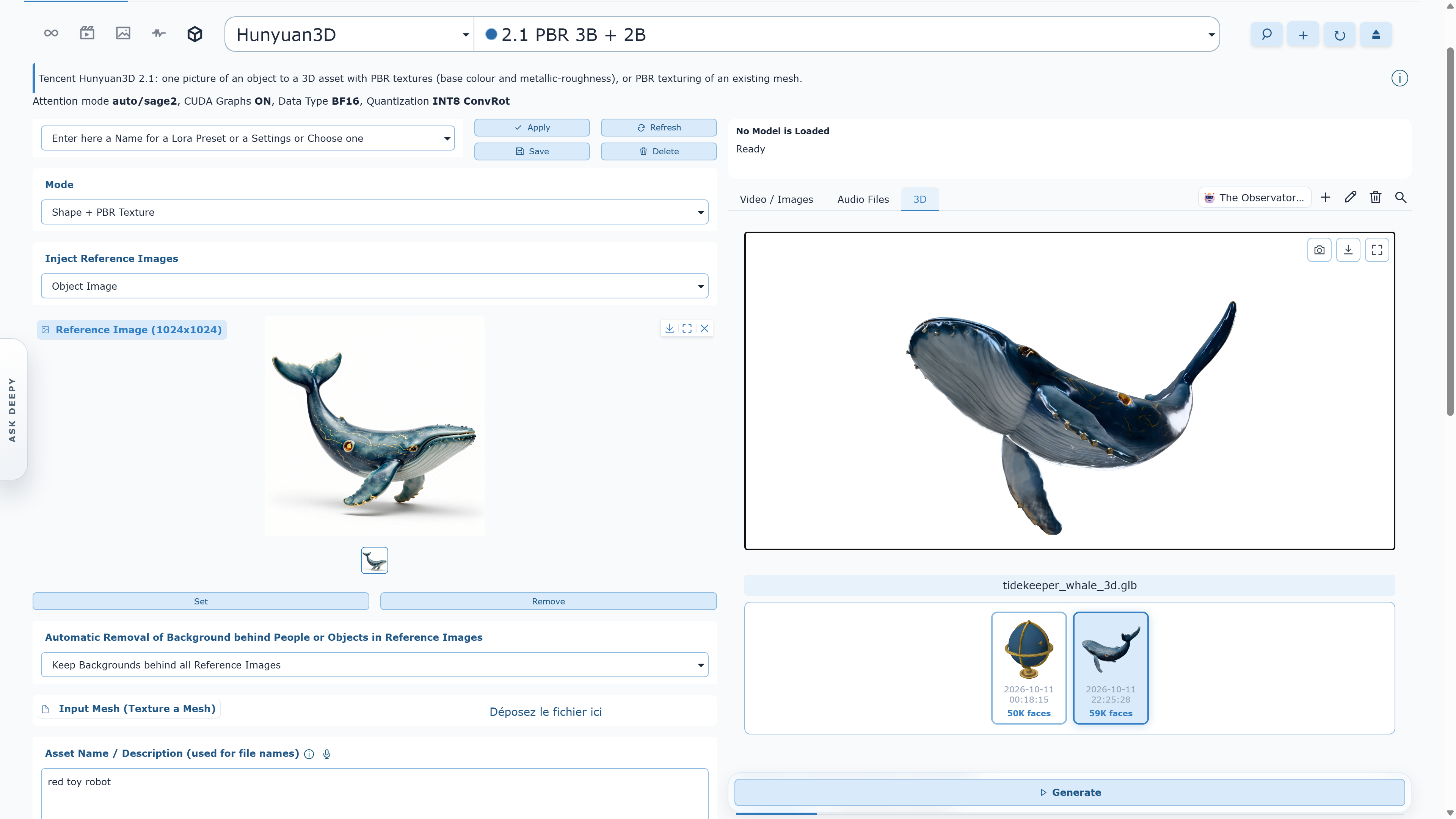
Task: Download the reference image
Action: pos(669,328)
